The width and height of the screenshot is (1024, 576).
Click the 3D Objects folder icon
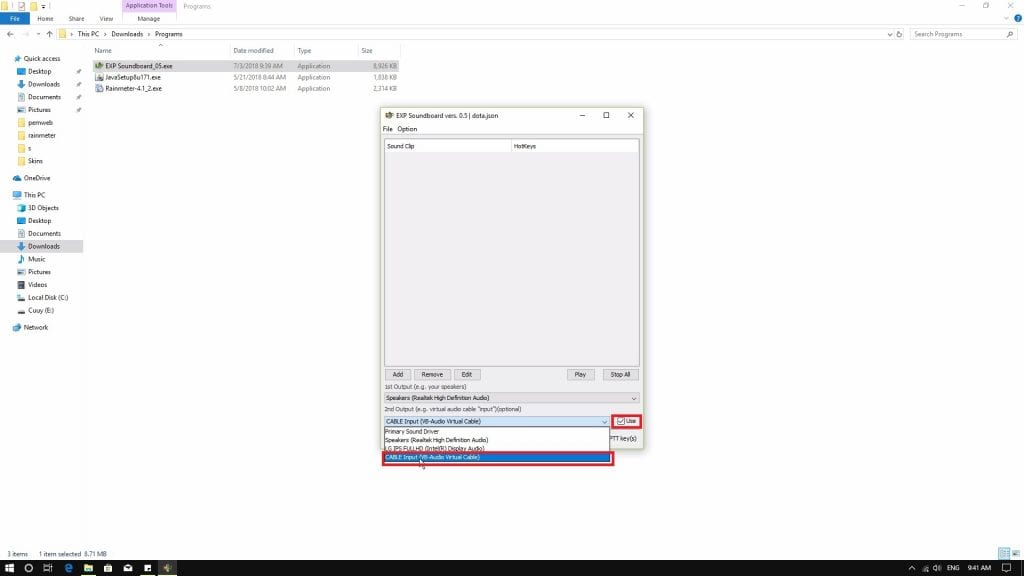tap(22, 208)
